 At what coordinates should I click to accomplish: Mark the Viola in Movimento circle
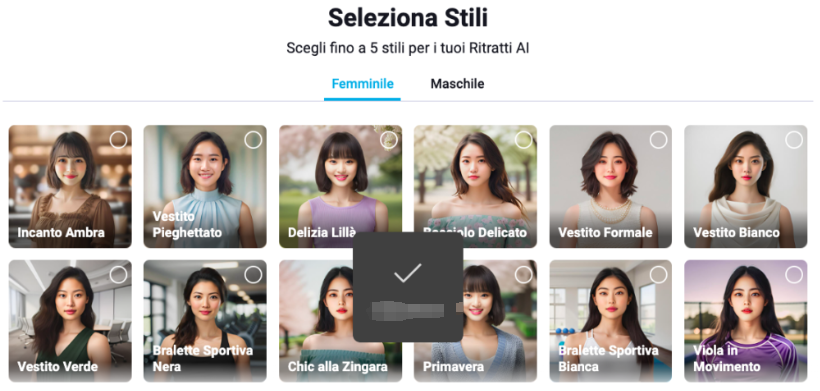tap(794, 274)
